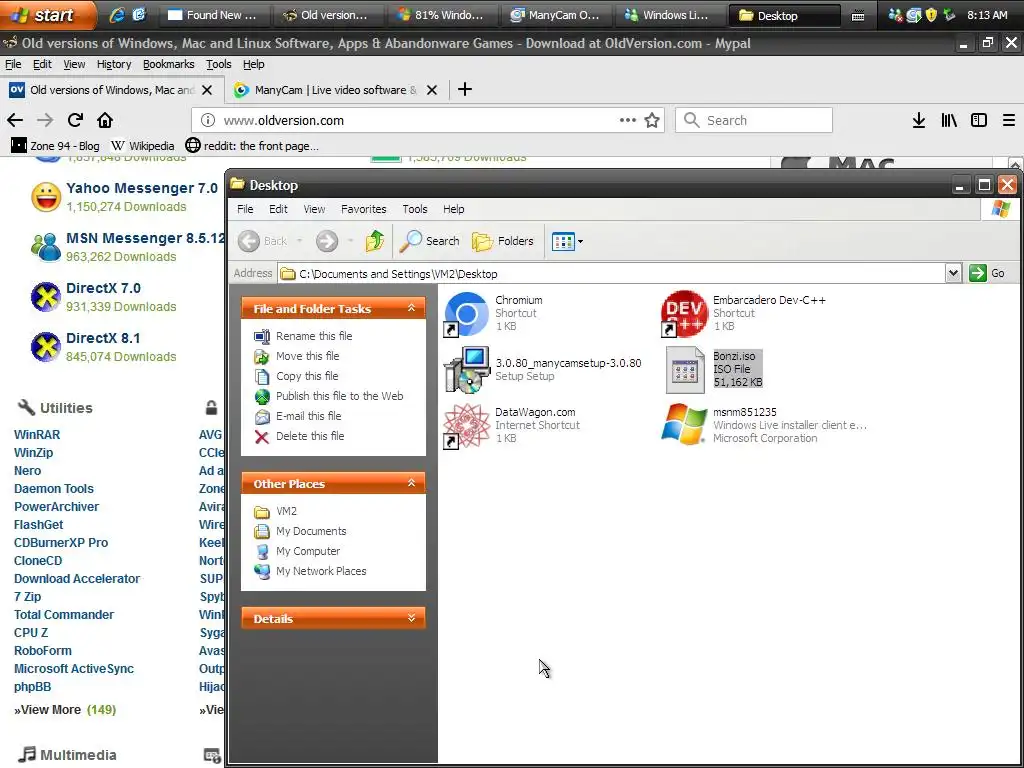Open Mypal browser Bookmarks menu
This screenshot has width=1024, height=768.
tap(168, 64)
